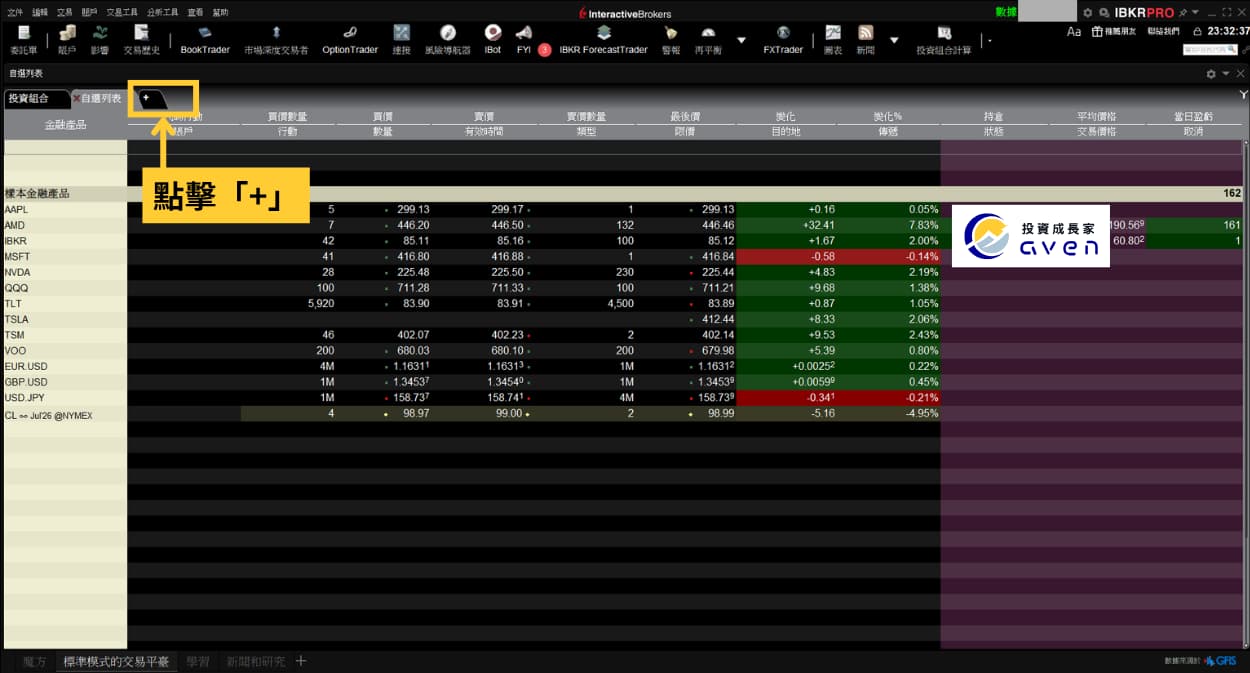
Task: Click the filter funnel icon above the table
Action: point(1243,95)
